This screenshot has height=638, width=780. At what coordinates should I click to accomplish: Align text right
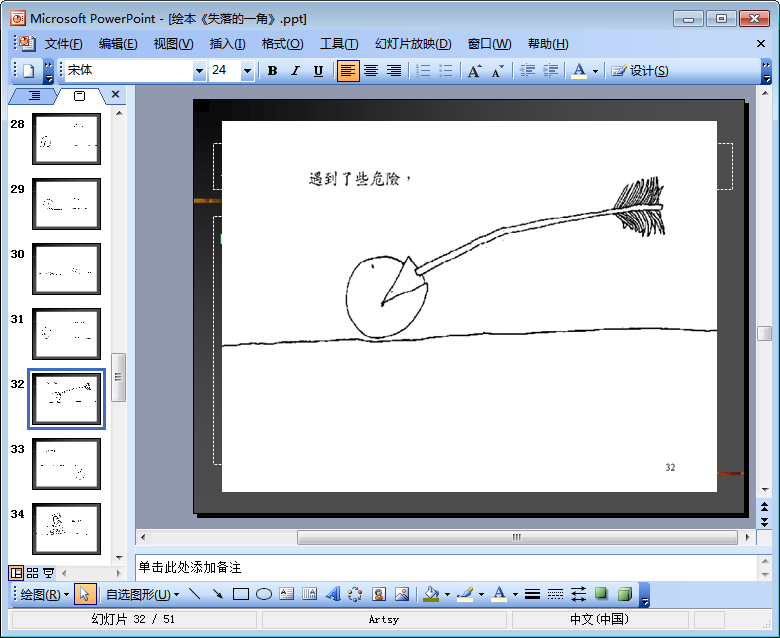coord(394,71)
